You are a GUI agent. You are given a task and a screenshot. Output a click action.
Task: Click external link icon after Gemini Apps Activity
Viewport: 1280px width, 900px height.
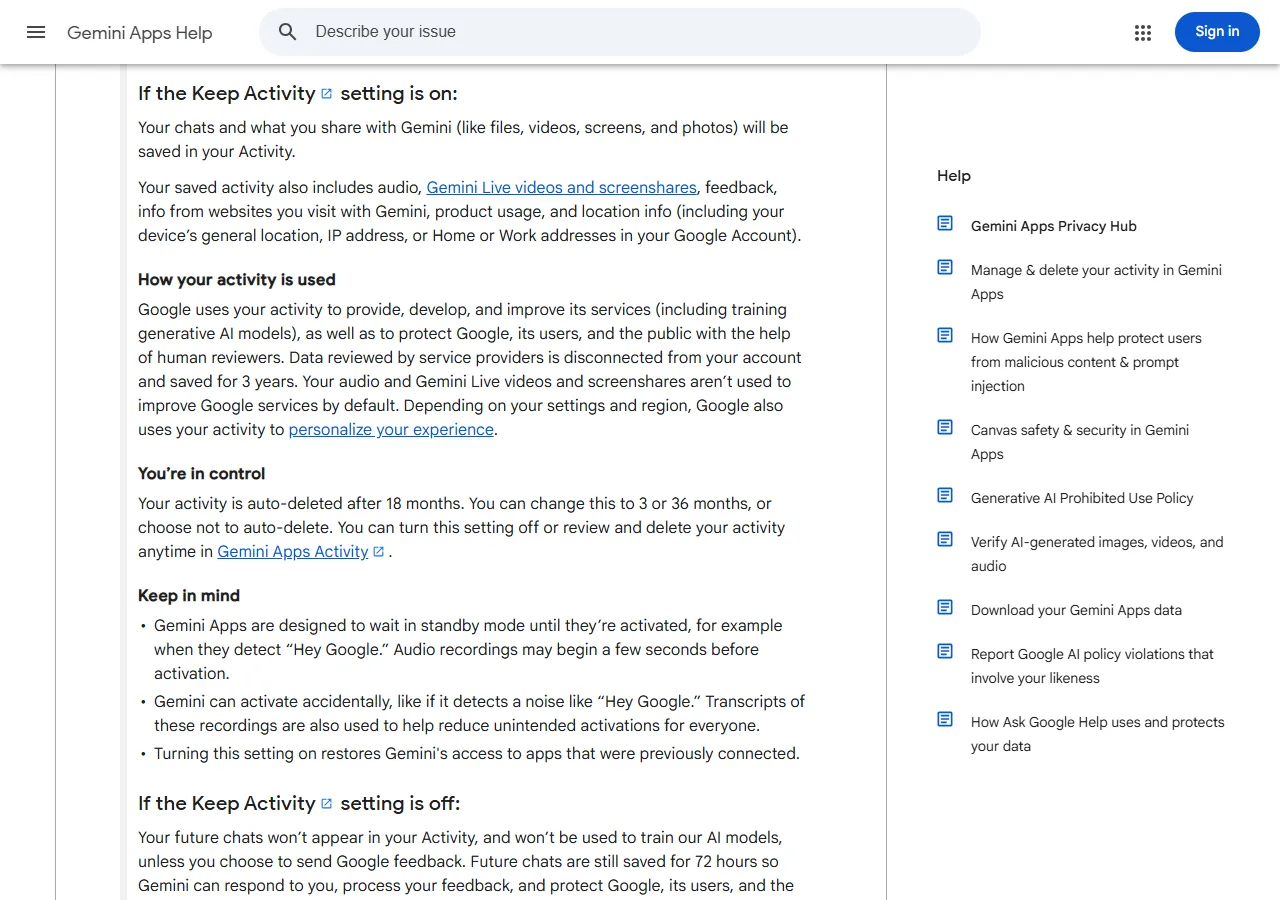point(378,552)
